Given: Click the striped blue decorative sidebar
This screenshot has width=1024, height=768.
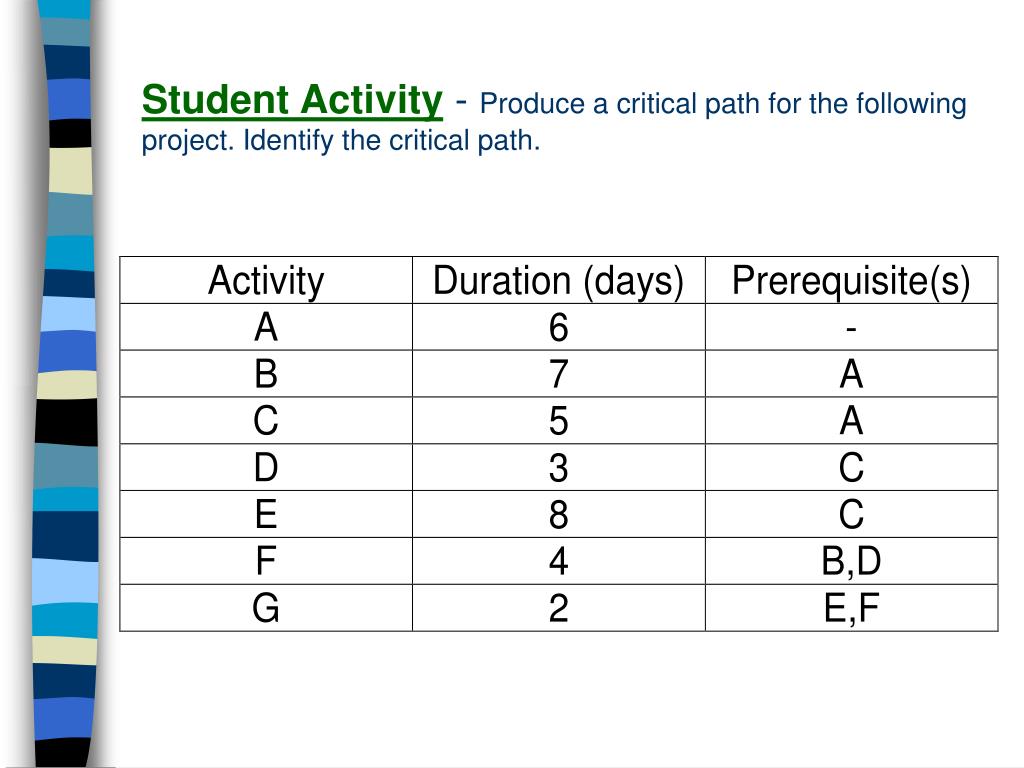Looking at the screenshot, I should tap(65, 384).
